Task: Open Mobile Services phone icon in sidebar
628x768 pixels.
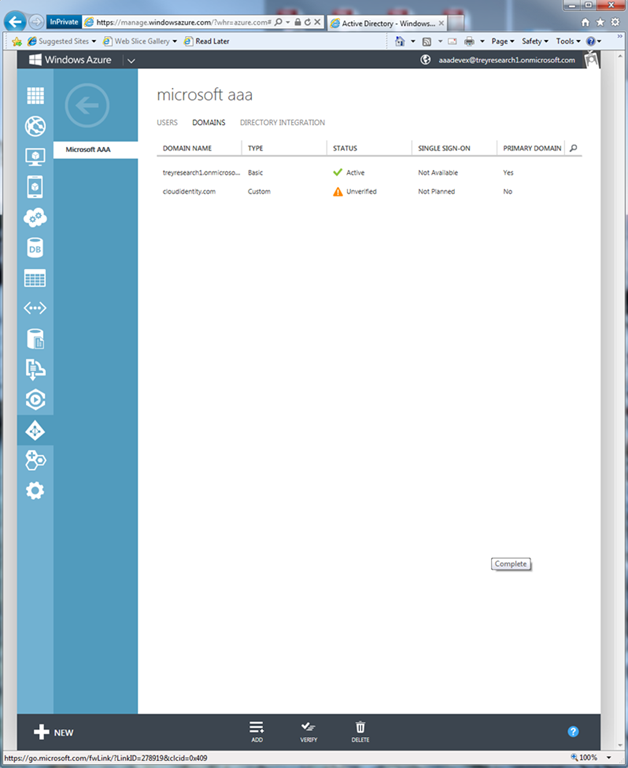Action: pos(35,187)
